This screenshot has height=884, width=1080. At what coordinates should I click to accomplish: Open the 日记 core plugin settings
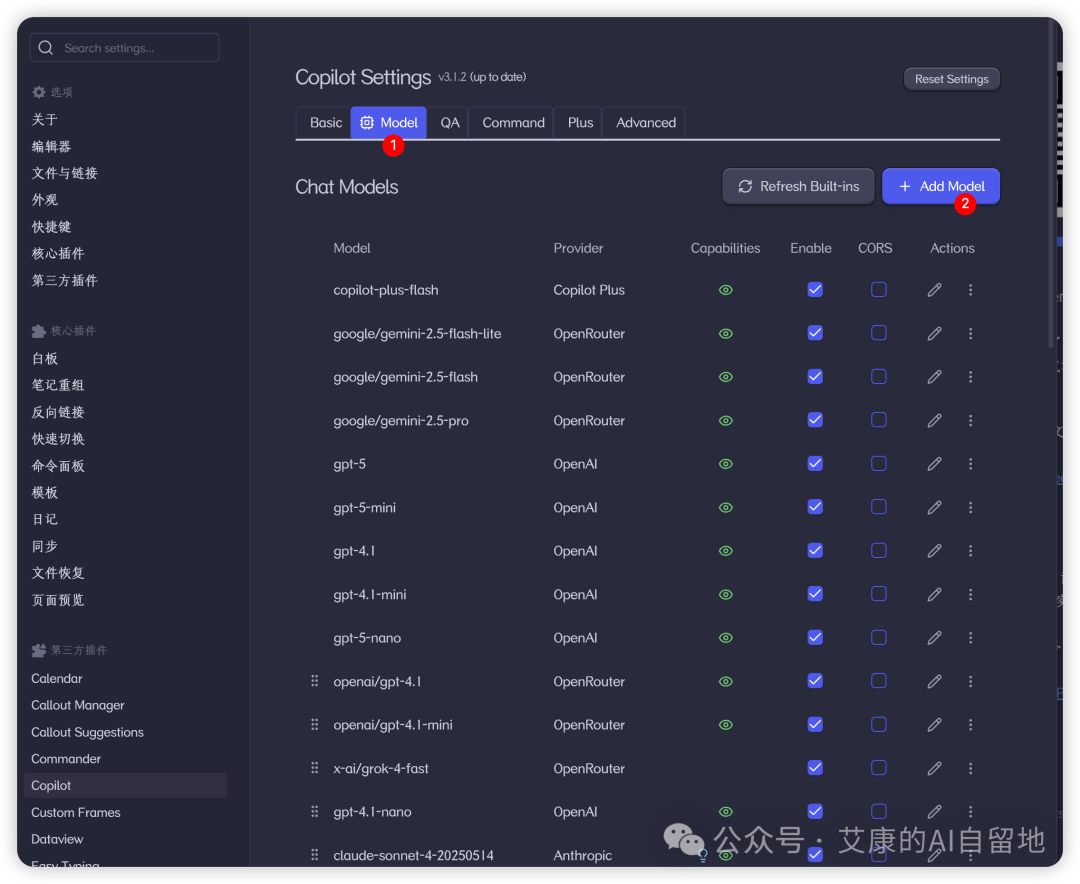(45, 520)
